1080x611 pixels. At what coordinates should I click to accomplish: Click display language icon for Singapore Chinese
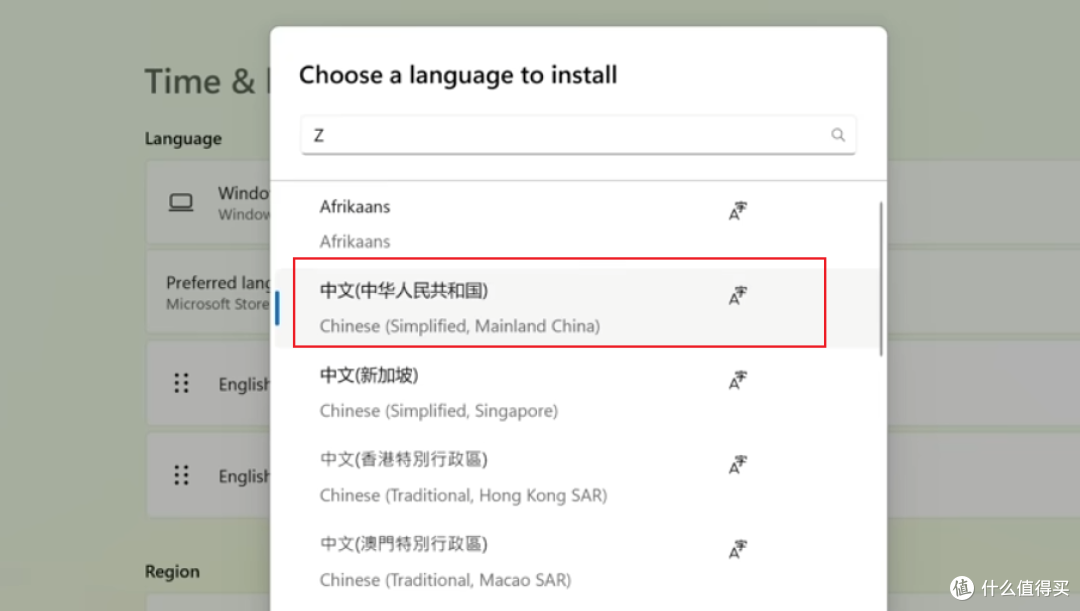coord(738,380)
